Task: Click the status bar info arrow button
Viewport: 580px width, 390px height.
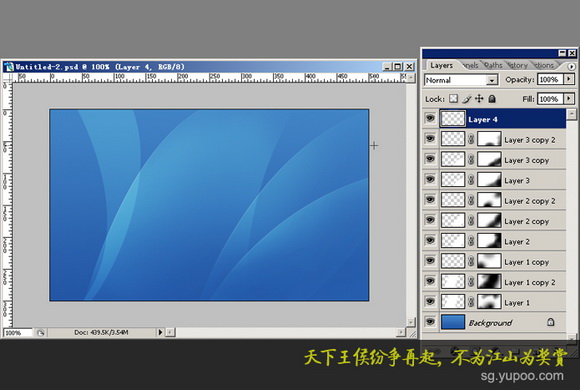Action: pos(160,333)
